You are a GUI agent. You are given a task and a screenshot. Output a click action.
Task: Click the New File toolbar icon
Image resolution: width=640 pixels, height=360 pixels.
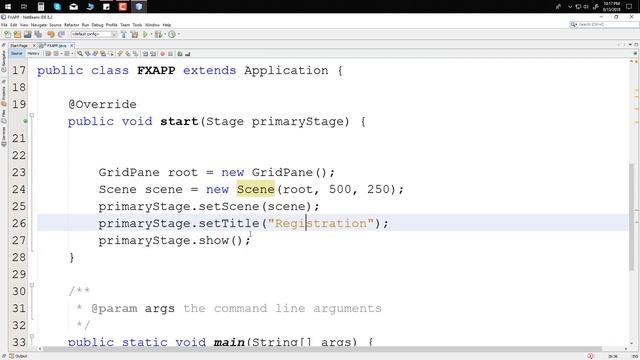[x=7, y=35]
